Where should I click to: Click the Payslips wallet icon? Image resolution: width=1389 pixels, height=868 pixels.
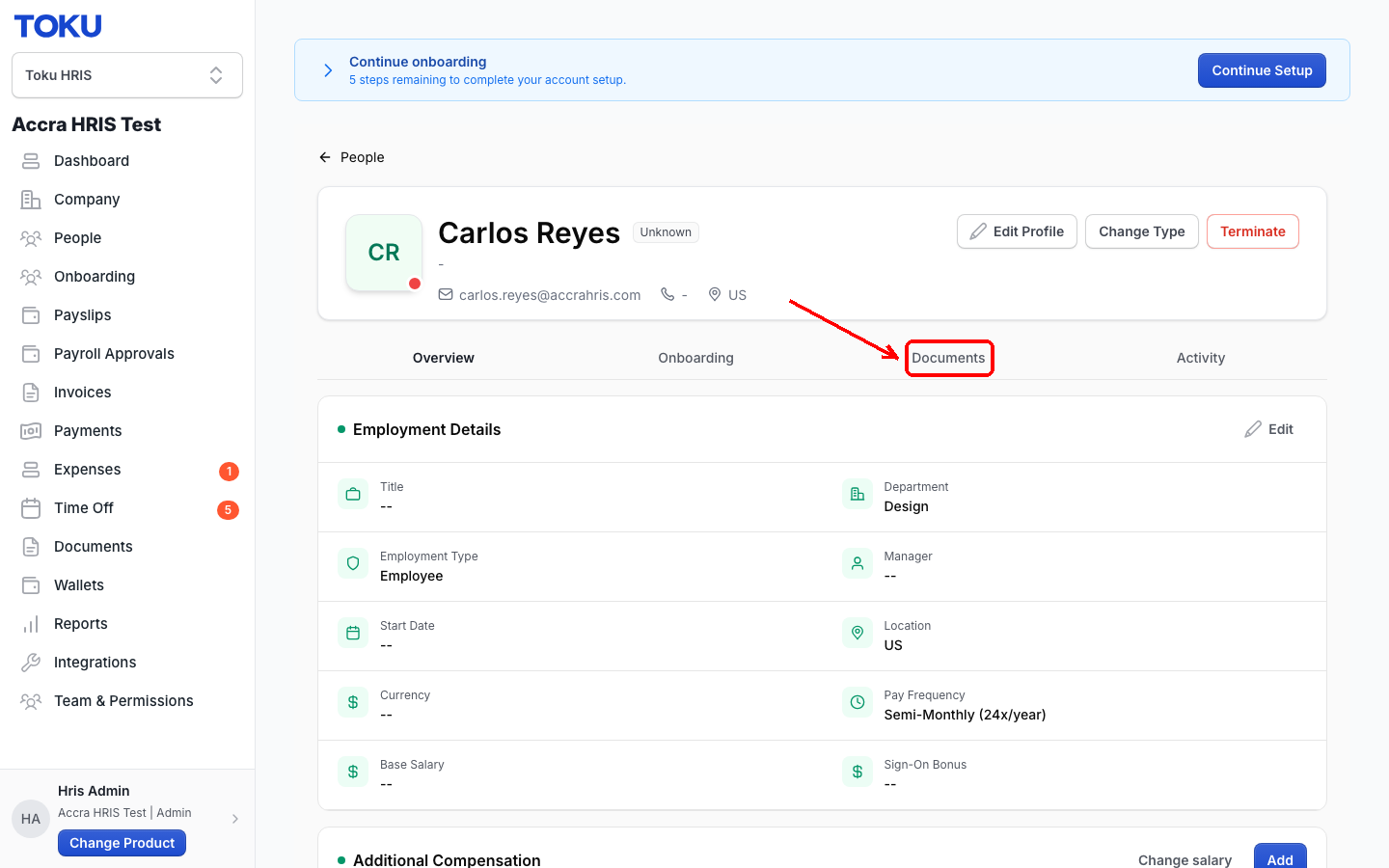pos(31,315)
